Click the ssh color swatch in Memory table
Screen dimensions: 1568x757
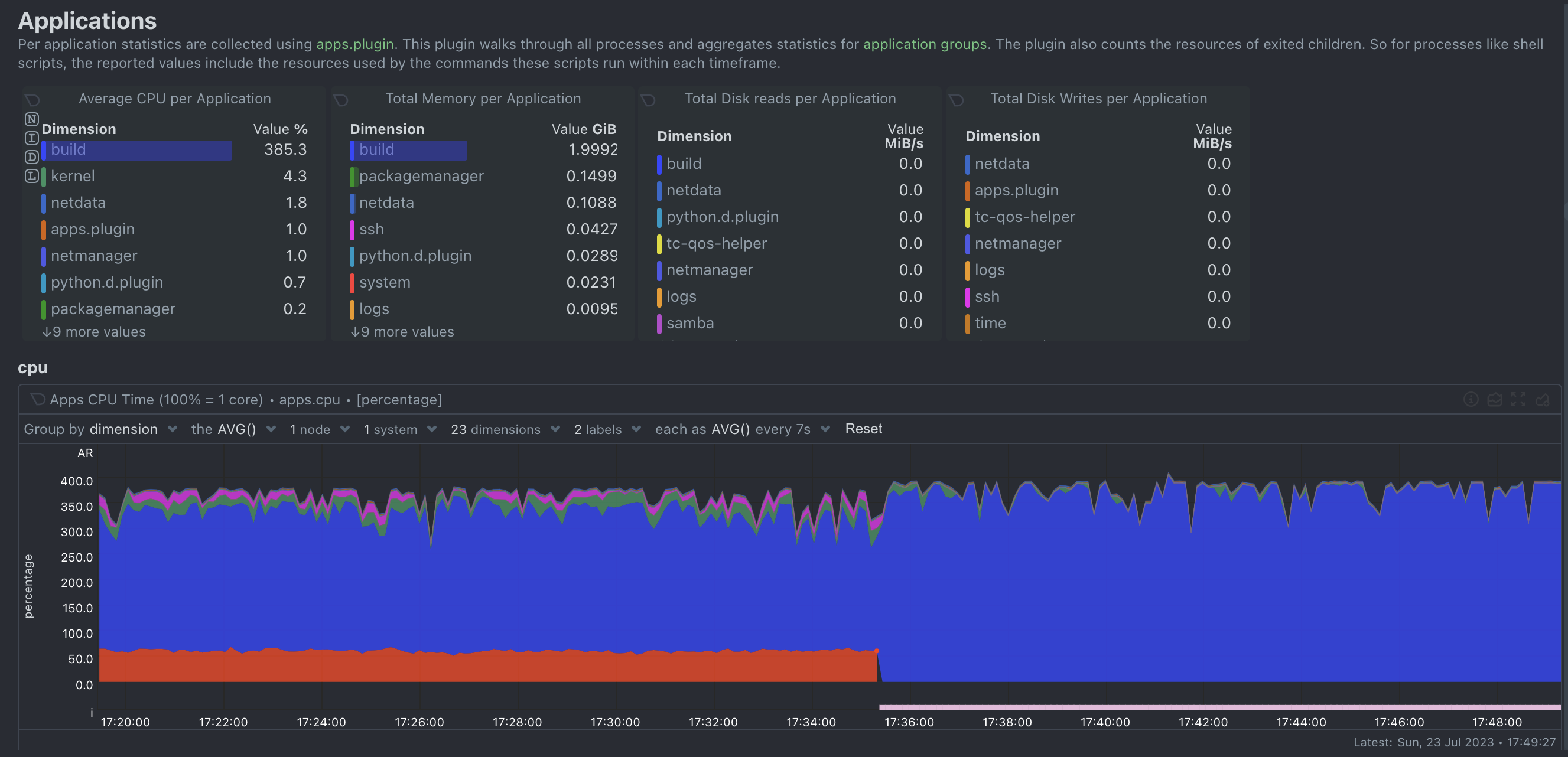[352, 230]
